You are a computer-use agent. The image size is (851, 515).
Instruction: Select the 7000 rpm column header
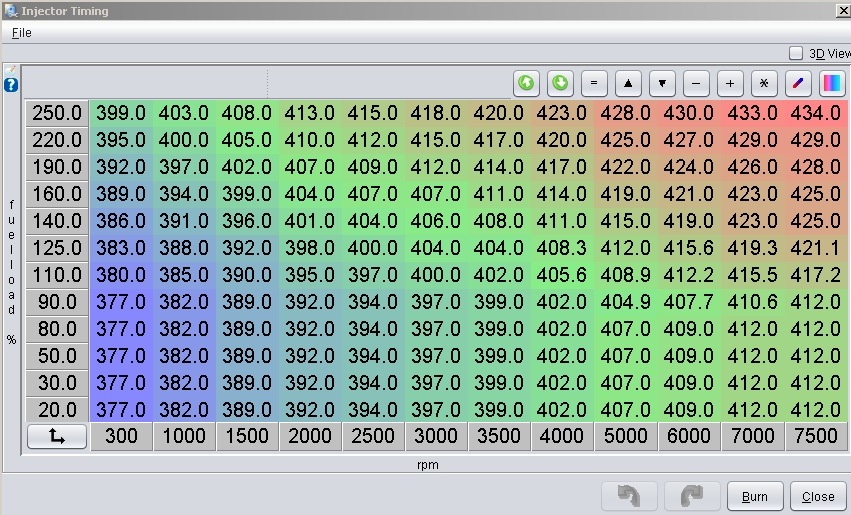[752, 436]
